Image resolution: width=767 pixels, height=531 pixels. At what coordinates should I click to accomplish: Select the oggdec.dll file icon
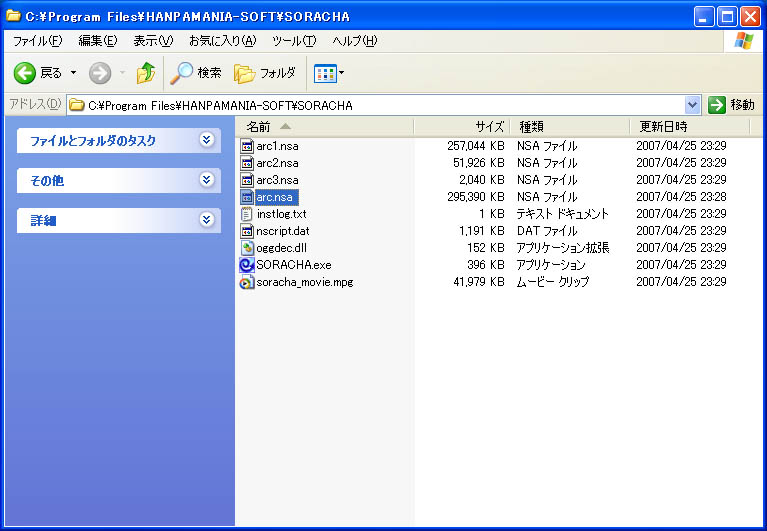247,248
